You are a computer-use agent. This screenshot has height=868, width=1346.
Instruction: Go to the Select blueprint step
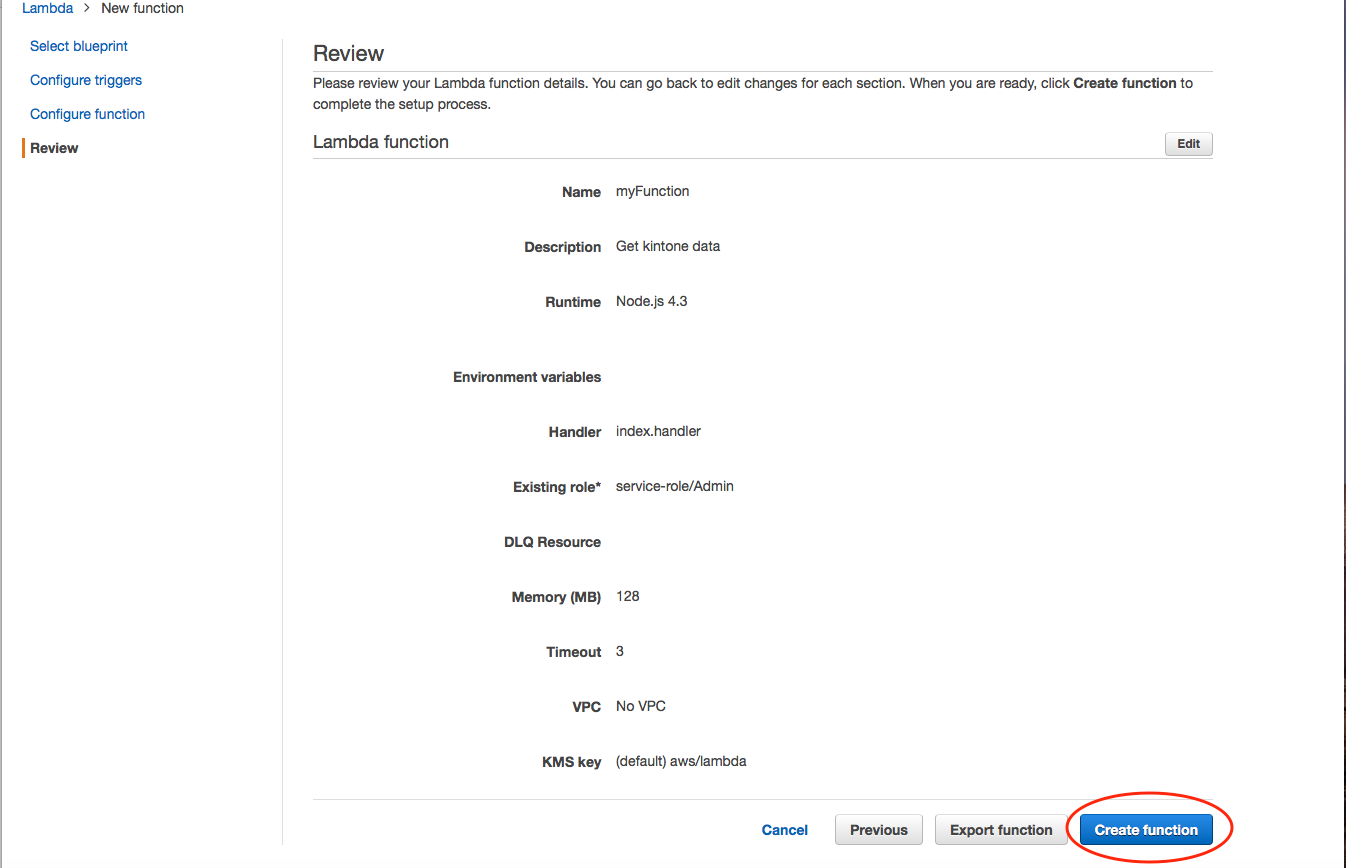point(79,46)
